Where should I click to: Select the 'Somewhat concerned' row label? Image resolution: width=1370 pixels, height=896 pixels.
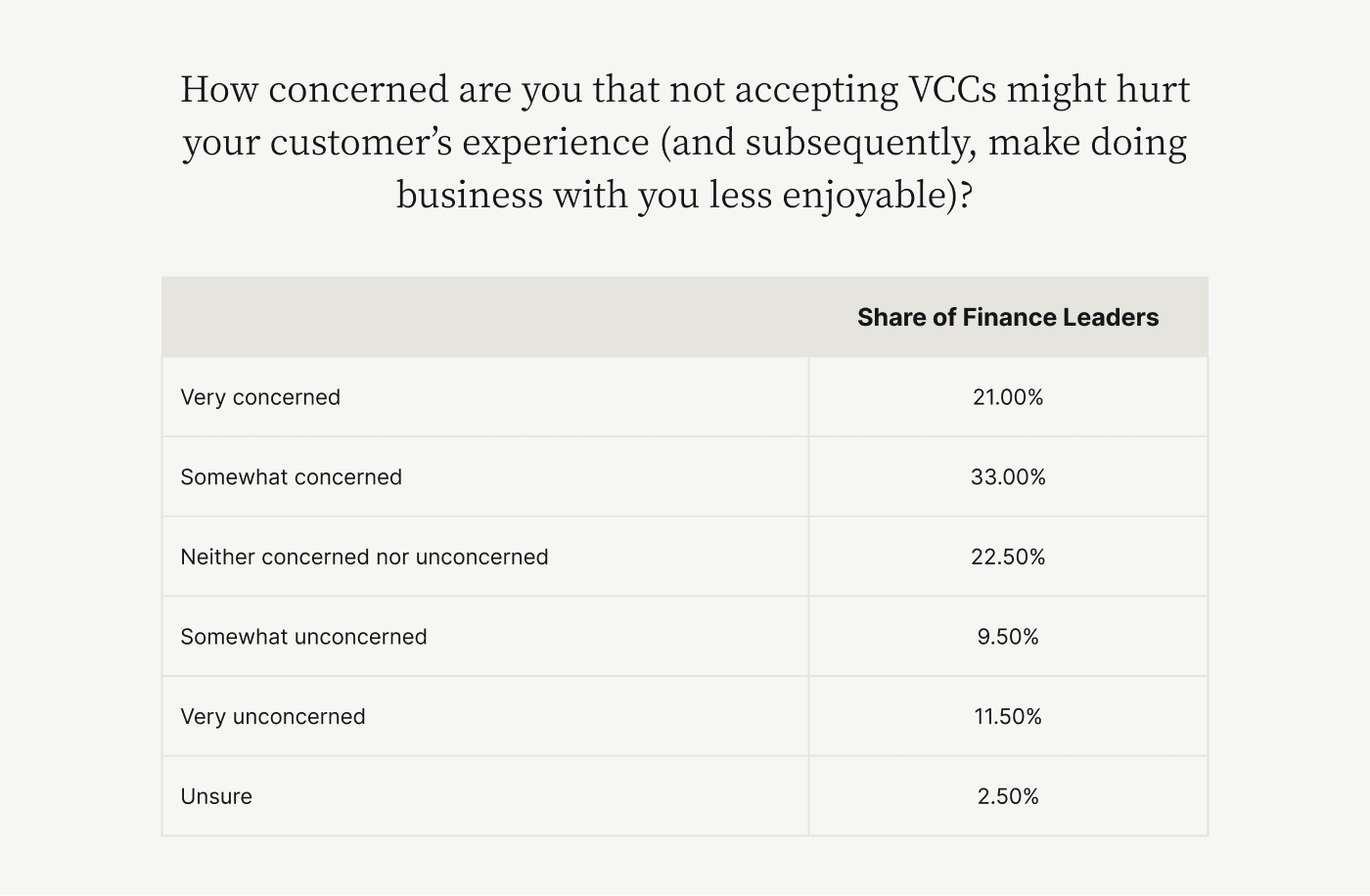coord(291,477)
